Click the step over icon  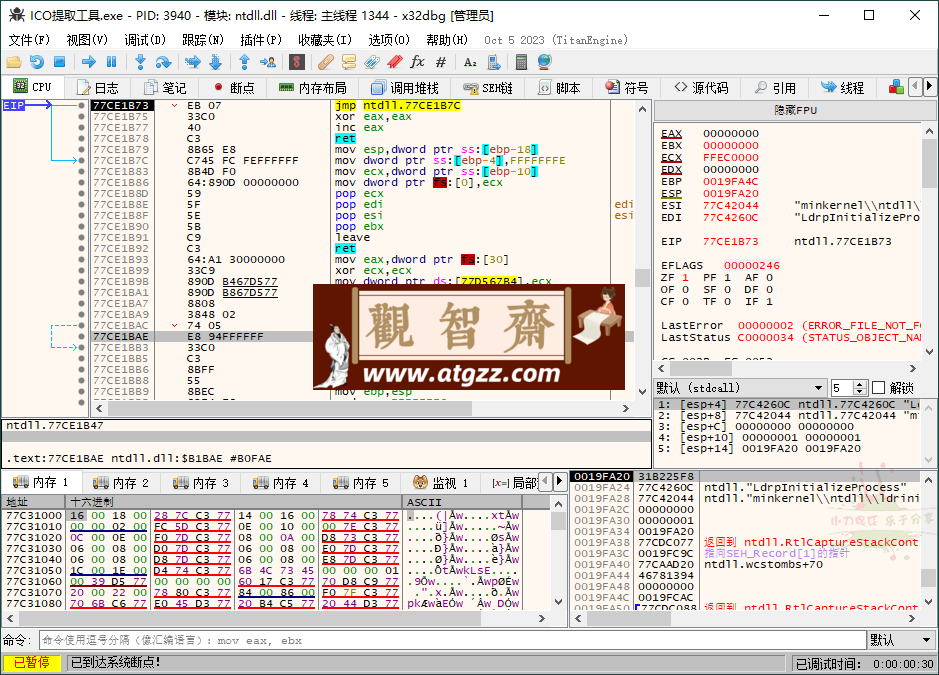click(x=163, y=62)
